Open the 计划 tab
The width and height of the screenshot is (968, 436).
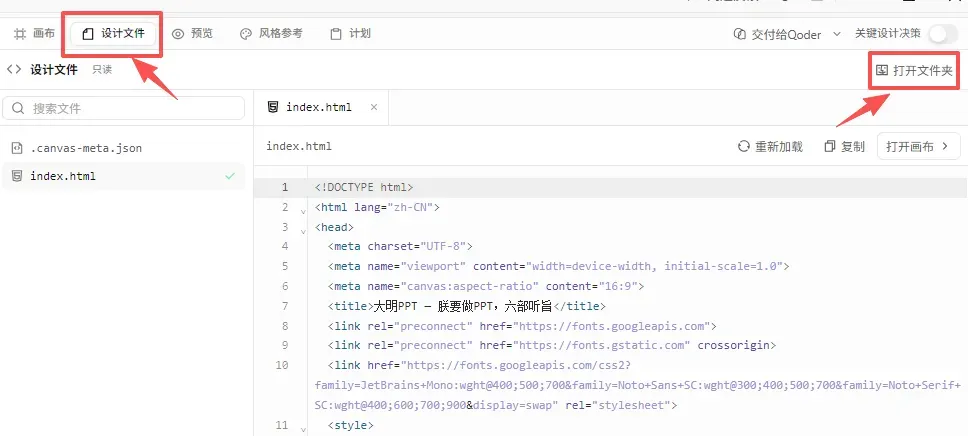[x=350, y=33]
